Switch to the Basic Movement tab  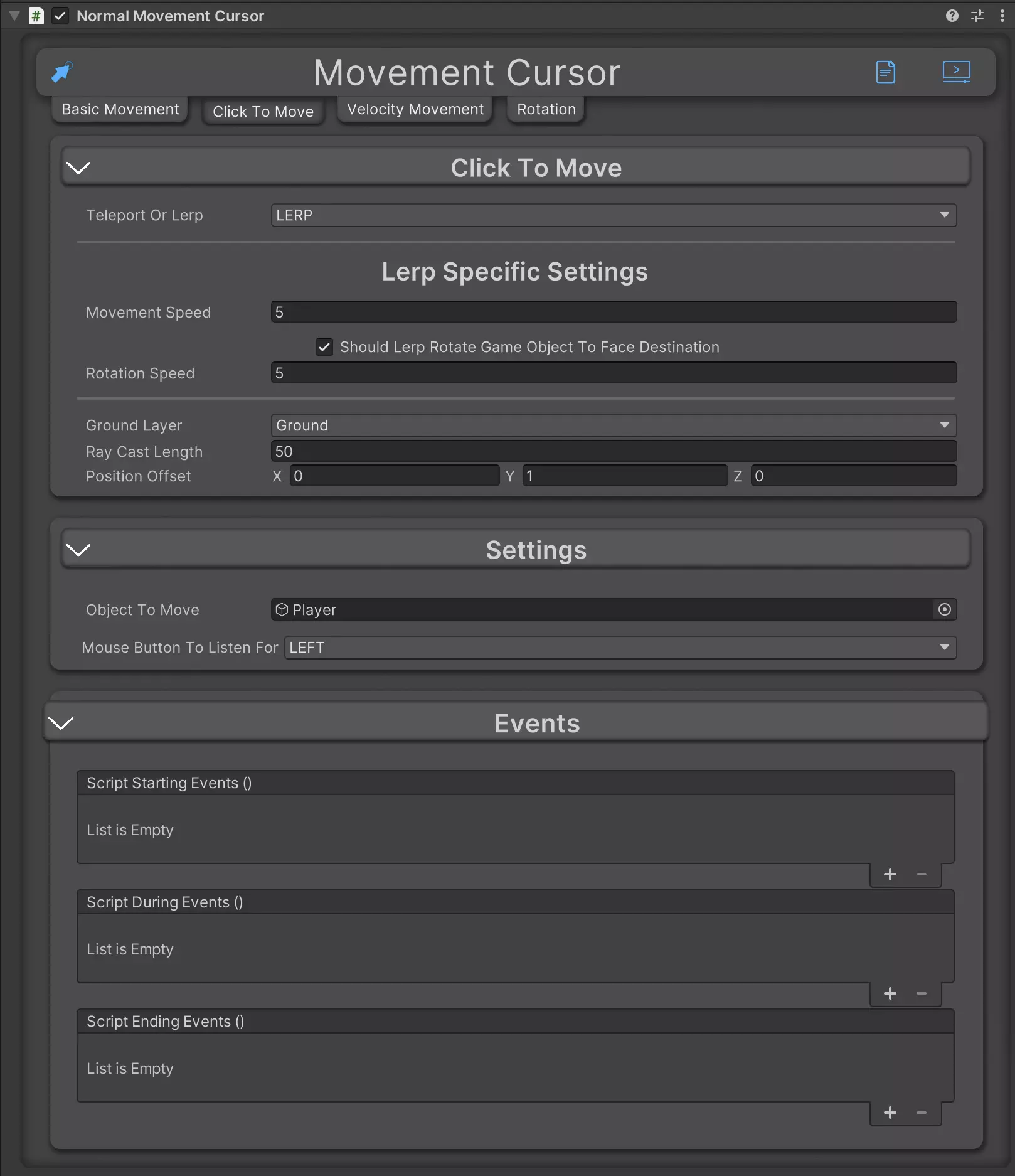coord(120,110)
